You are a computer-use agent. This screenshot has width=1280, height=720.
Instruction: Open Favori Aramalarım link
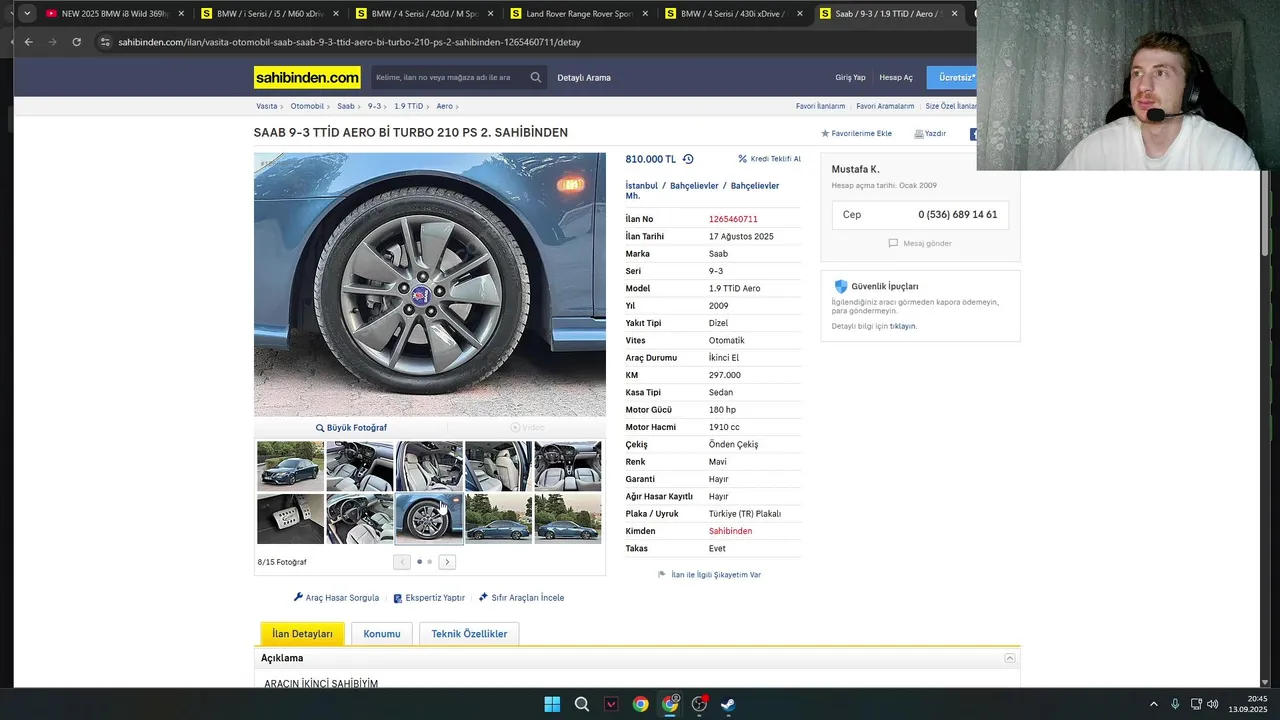(x=885, y=106)
